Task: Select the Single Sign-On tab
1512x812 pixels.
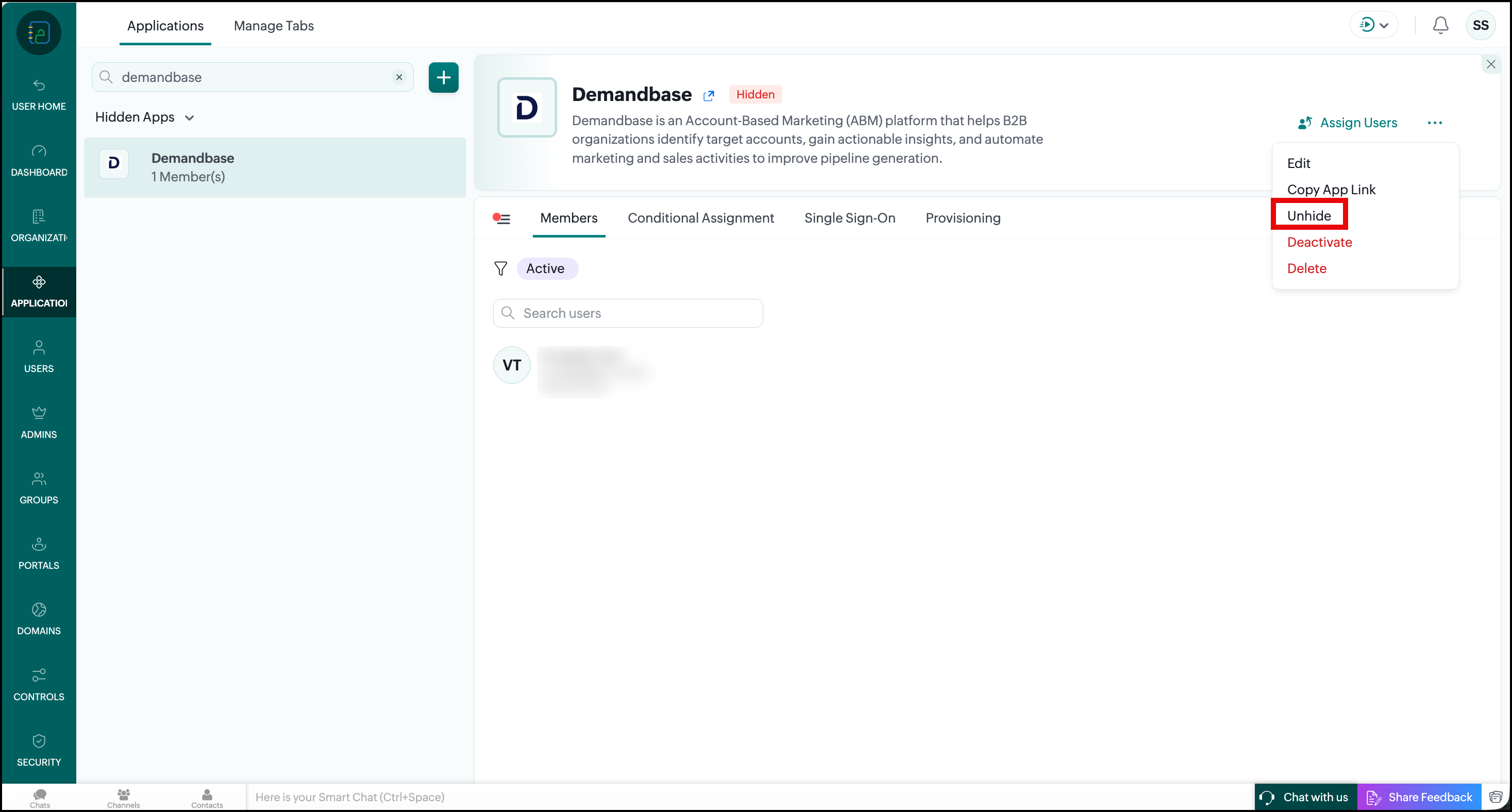Action: [849, 217]
